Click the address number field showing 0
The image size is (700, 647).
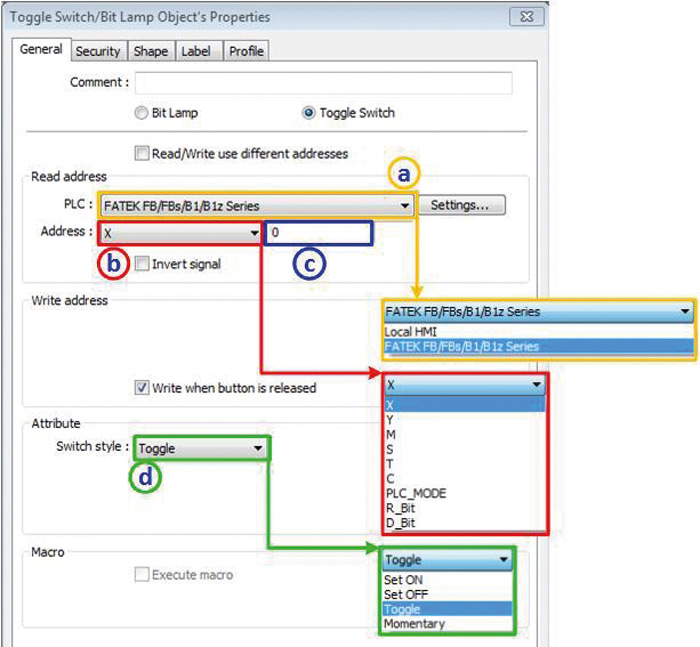[319, 233]
